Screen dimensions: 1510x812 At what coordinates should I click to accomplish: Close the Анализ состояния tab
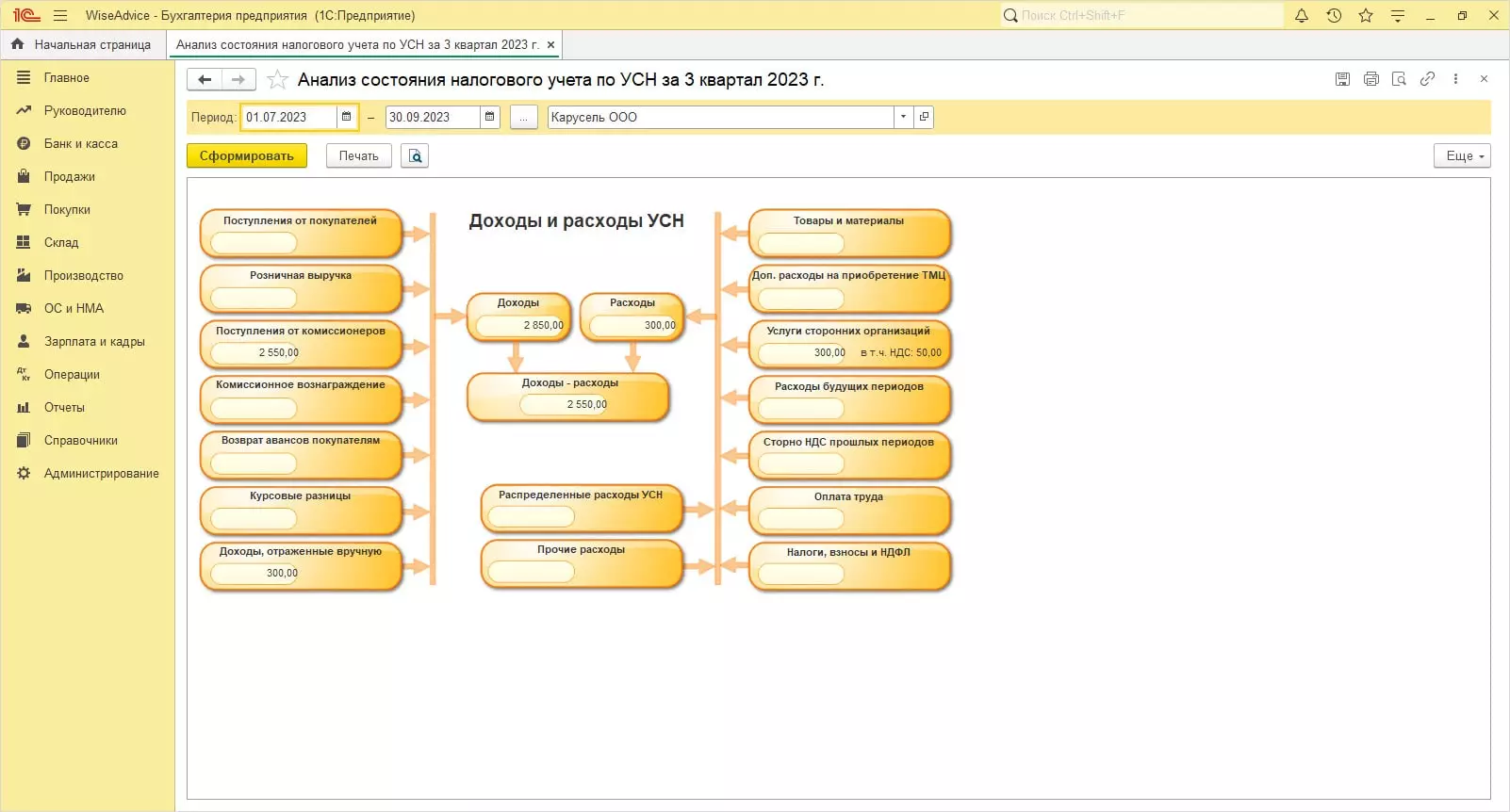[551, 44]
